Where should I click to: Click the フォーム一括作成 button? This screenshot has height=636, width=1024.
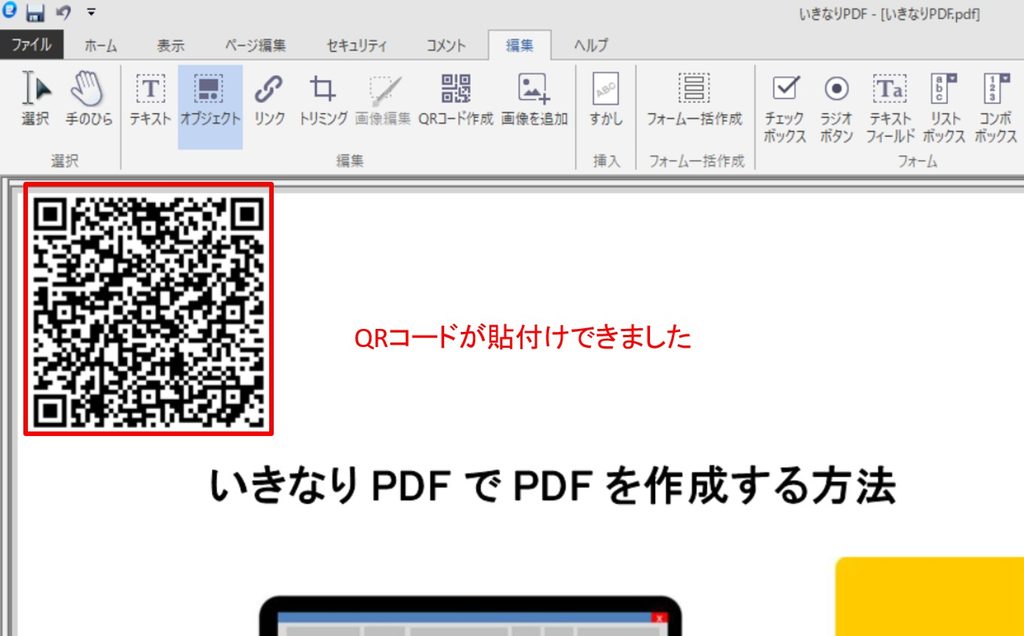tap(694, 100)
